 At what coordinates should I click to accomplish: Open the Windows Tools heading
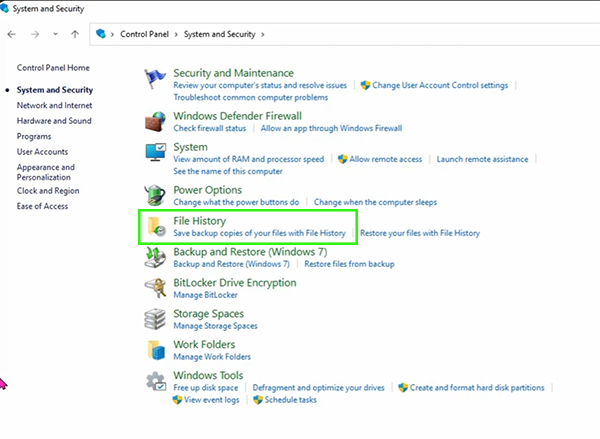(x=208, y=375)
